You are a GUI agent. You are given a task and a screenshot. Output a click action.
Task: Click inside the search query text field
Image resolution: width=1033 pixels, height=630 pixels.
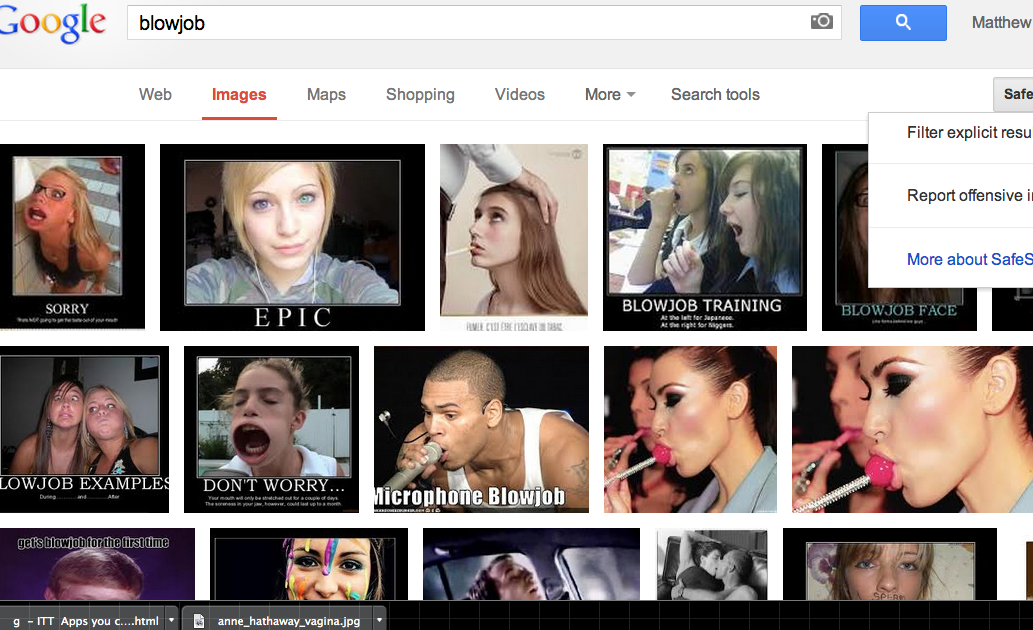pyautogui.click(x=460, y=22)
